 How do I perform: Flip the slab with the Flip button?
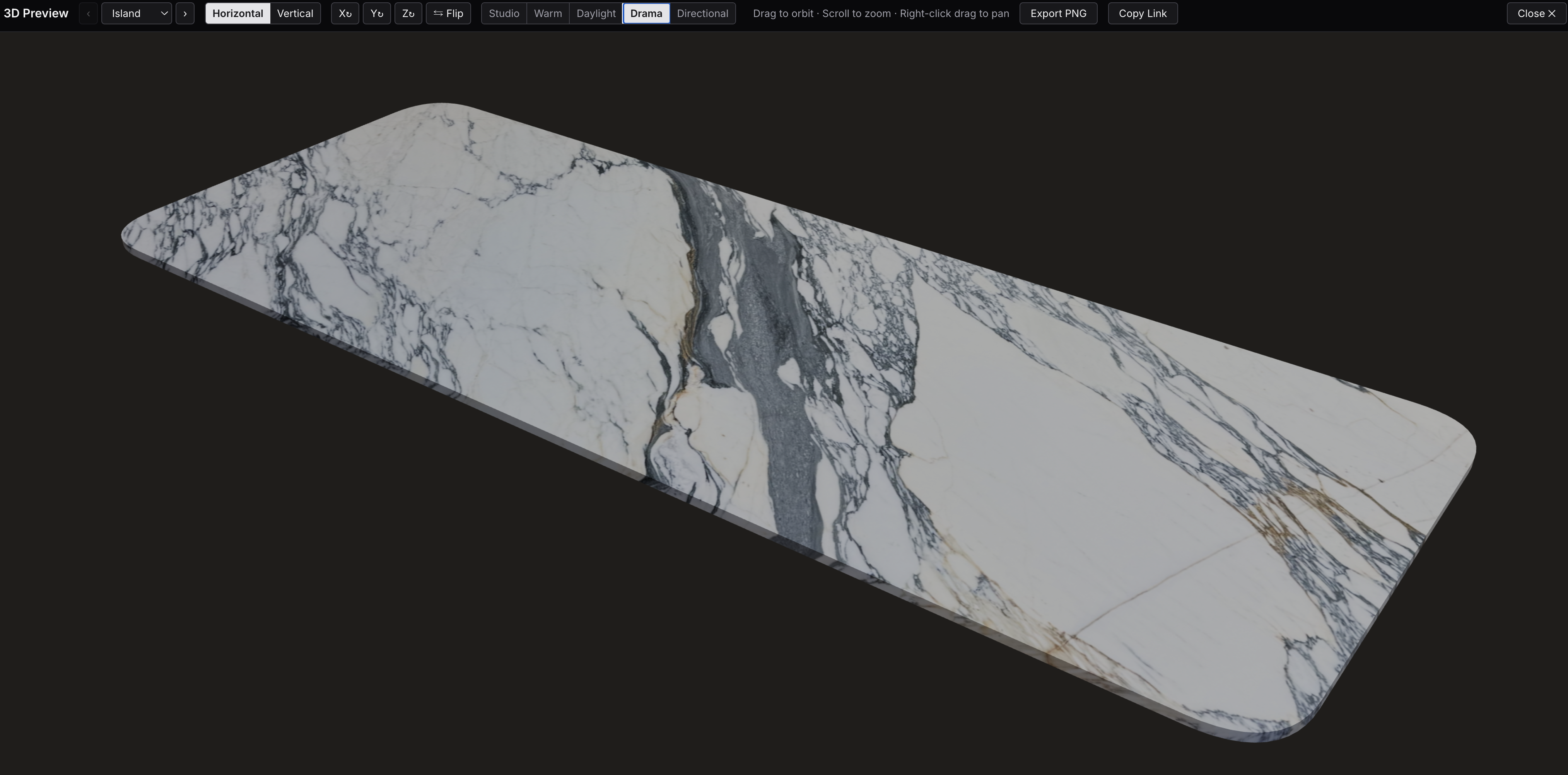(x=449, y=14)
